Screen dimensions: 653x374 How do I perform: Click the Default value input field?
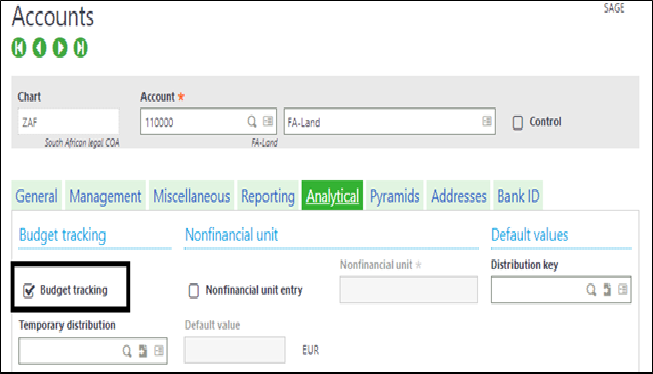pos(235,350)
